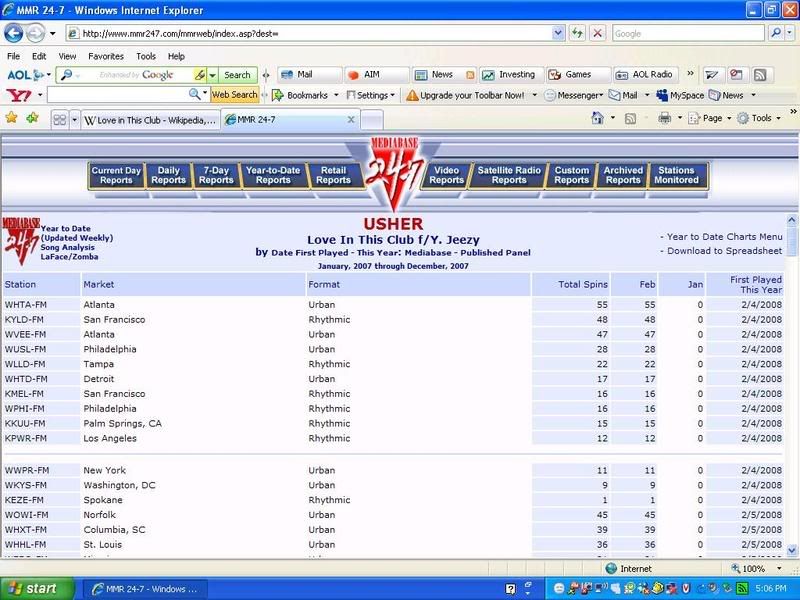This screenshot has width=800, height=600.
Task: Launch AOL Radio from the toolbar
Action: [645, 74]
